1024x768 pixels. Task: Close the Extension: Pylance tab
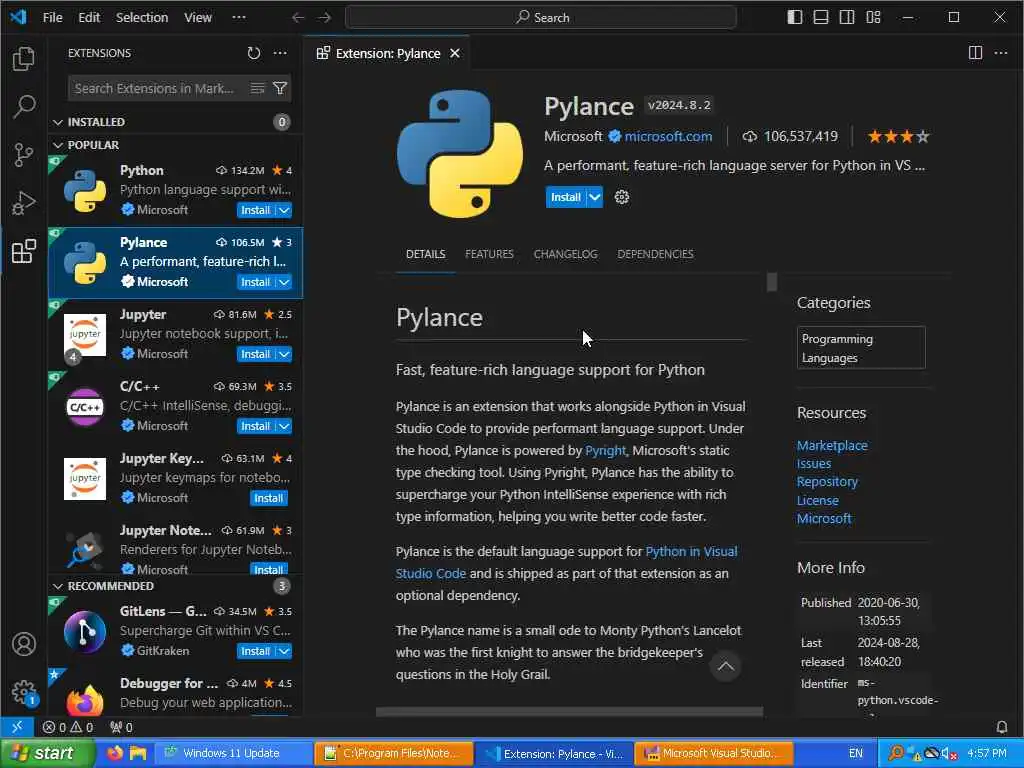coord(455,53)
